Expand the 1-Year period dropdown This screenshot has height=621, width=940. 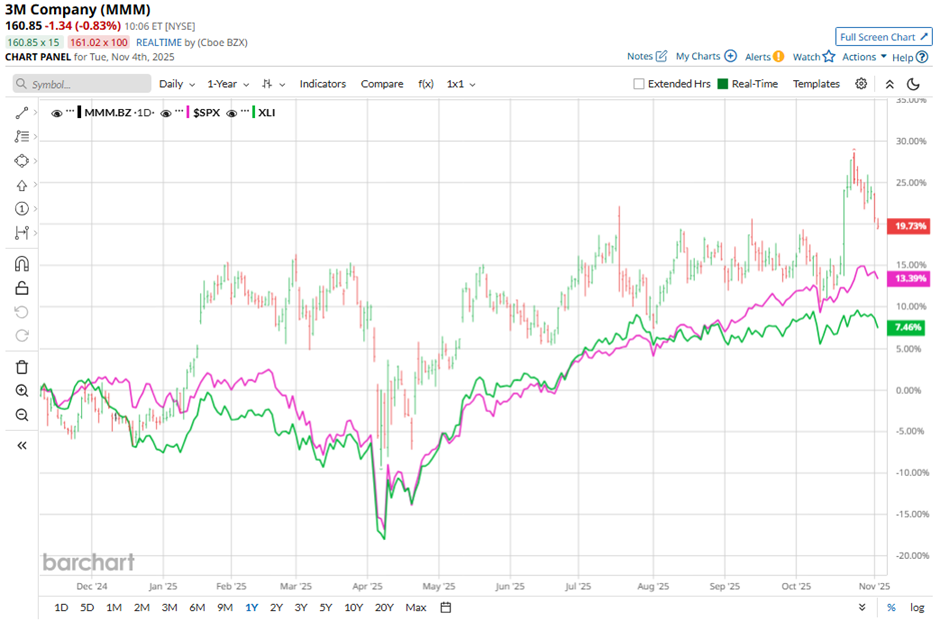click(228, 84)
